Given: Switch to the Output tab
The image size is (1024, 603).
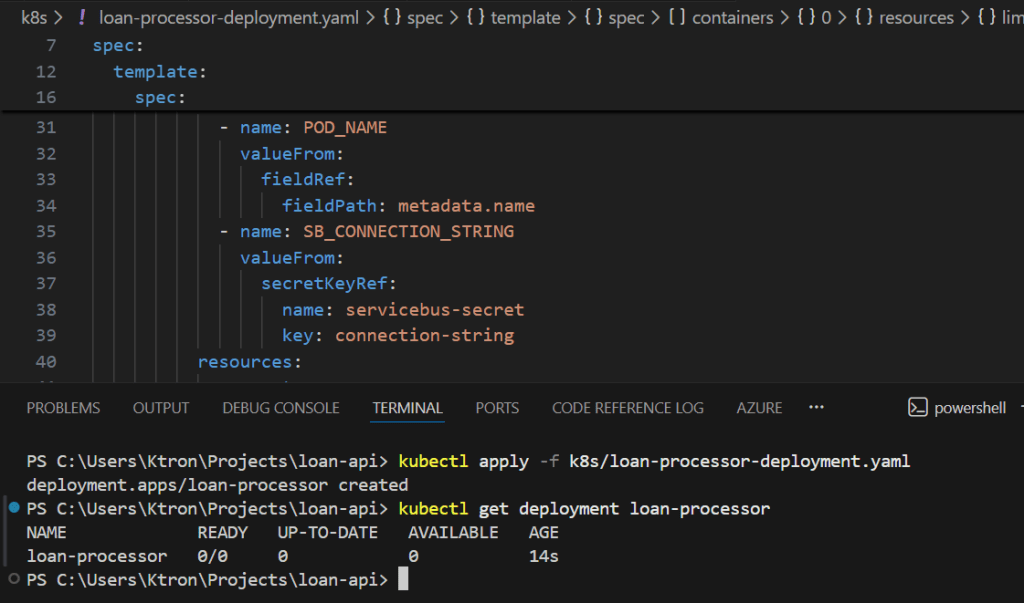Looking at the screenshot, I should click(x=161, y=408).
